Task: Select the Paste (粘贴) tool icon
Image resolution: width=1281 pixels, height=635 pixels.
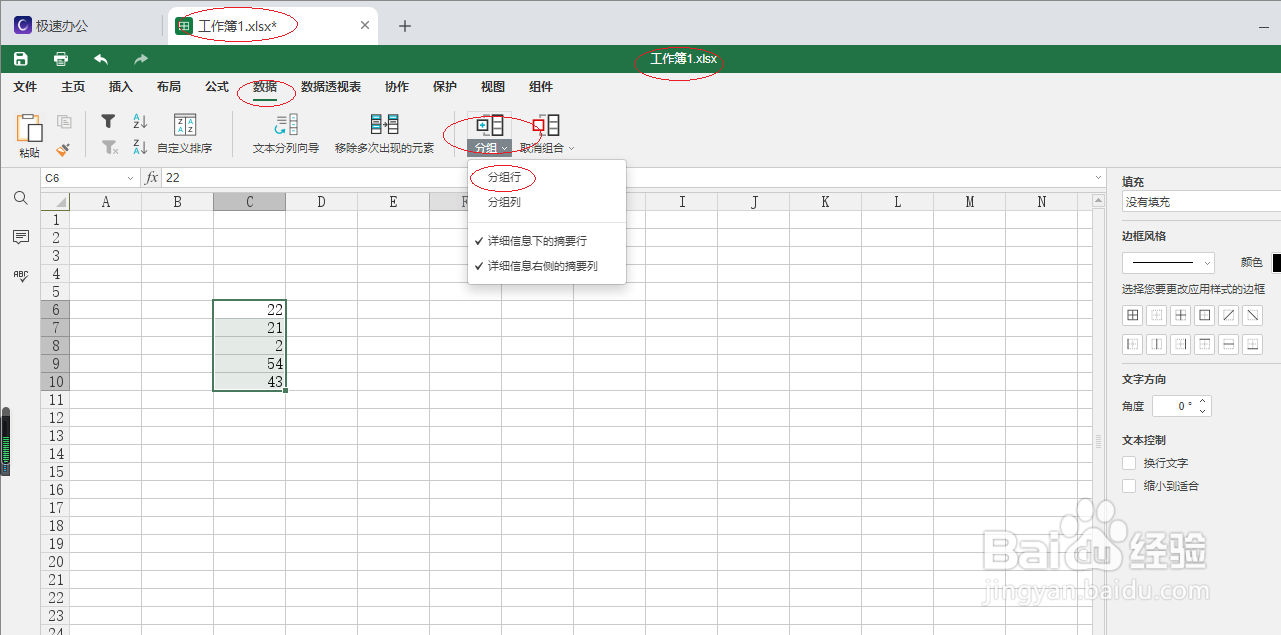Action: pyautogui.click(x=29, y=127)
